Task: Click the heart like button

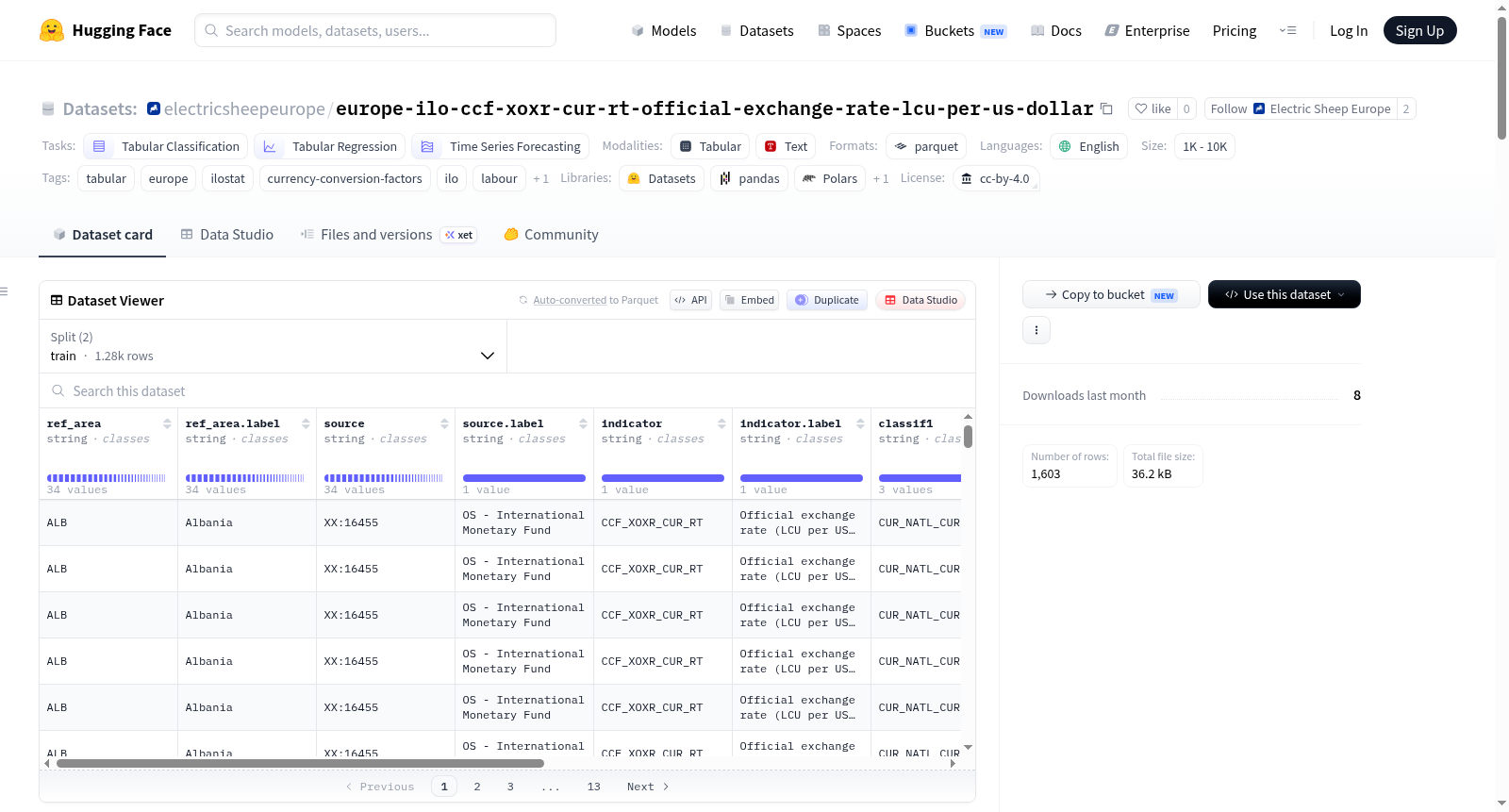Action: tap(1152, 109)
